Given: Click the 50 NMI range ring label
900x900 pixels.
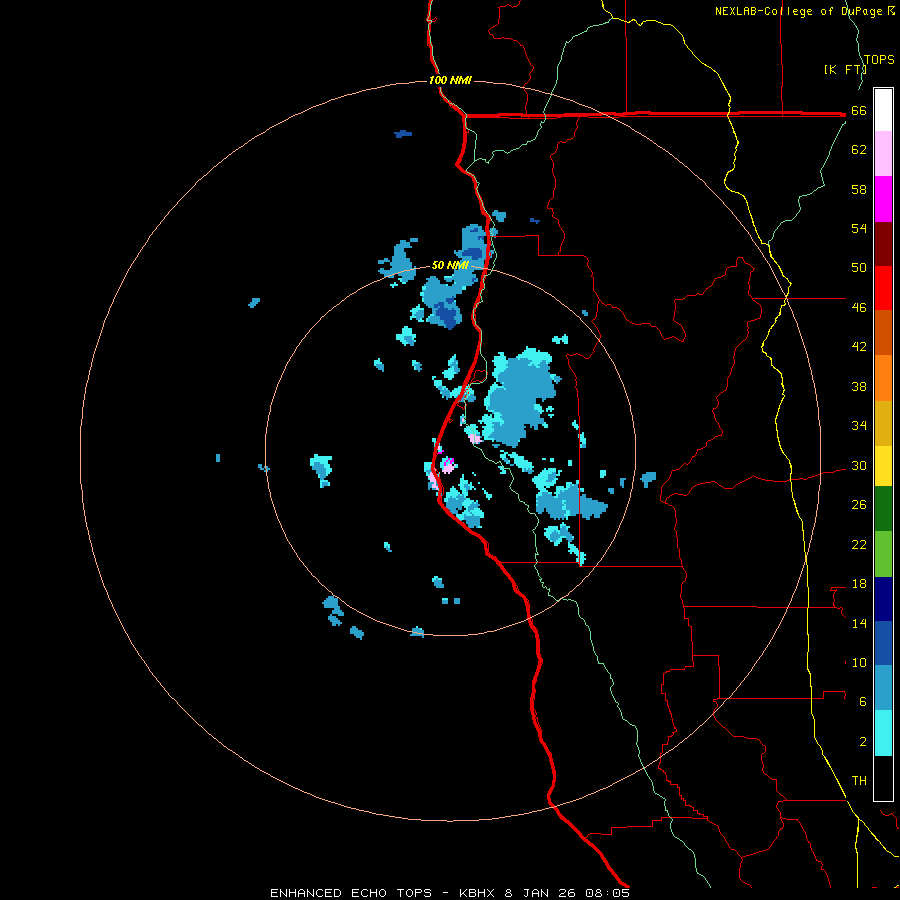Looking at the screenshot, I should 450,265.
